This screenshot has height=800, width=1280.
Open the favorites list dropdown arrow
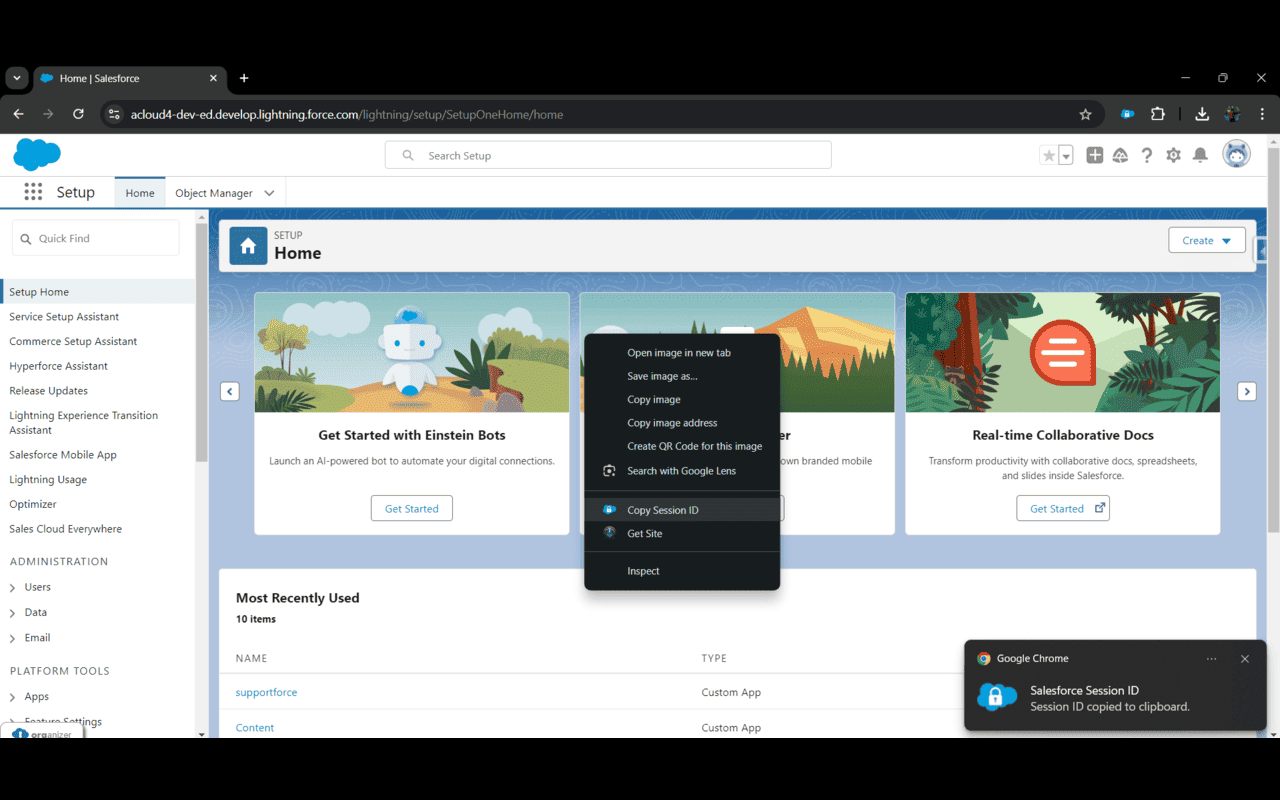click(x=1066, y=155)
